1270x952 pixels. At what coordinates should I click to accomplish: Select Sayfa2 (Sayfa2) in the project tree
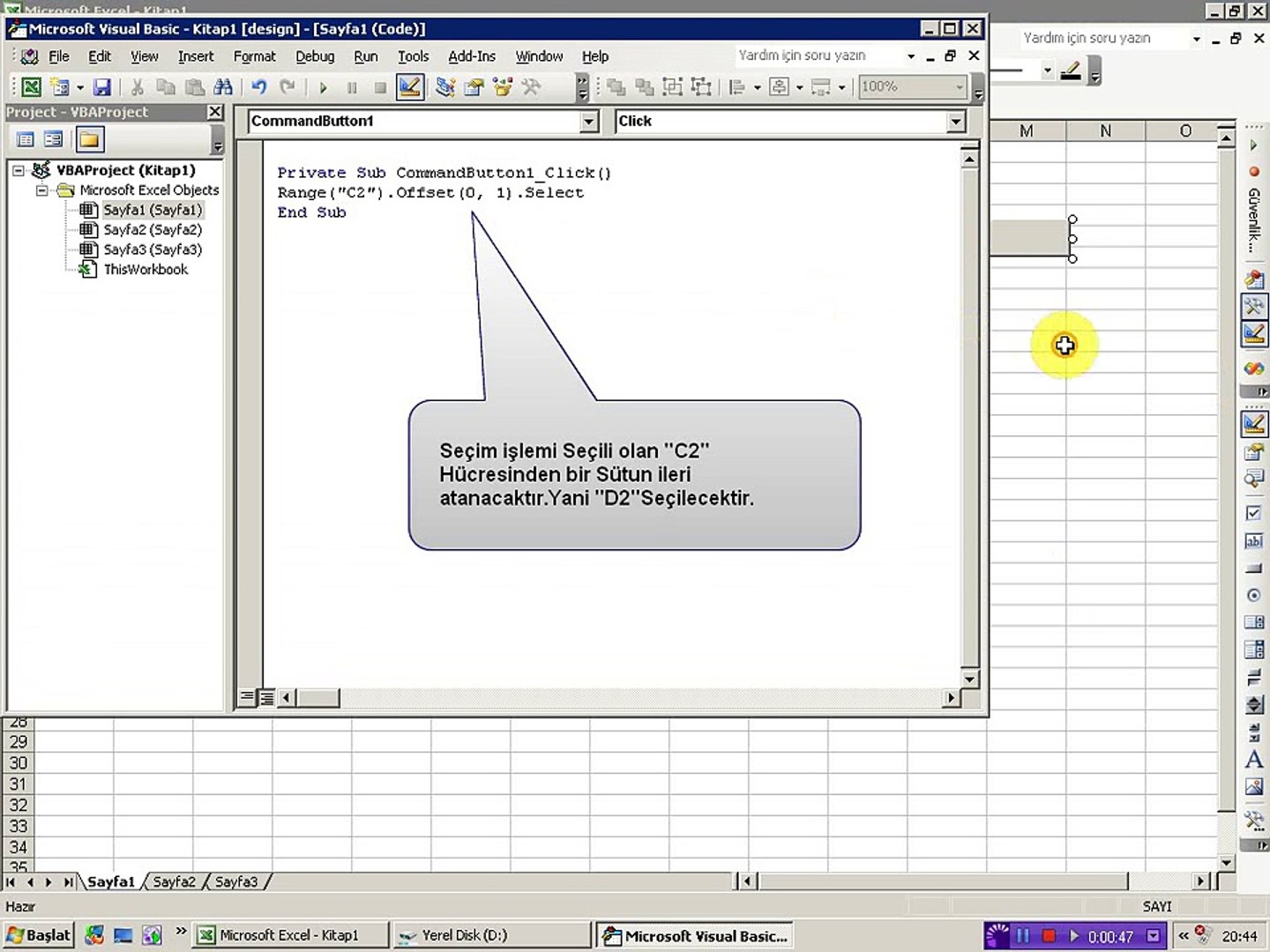[153, 230]
